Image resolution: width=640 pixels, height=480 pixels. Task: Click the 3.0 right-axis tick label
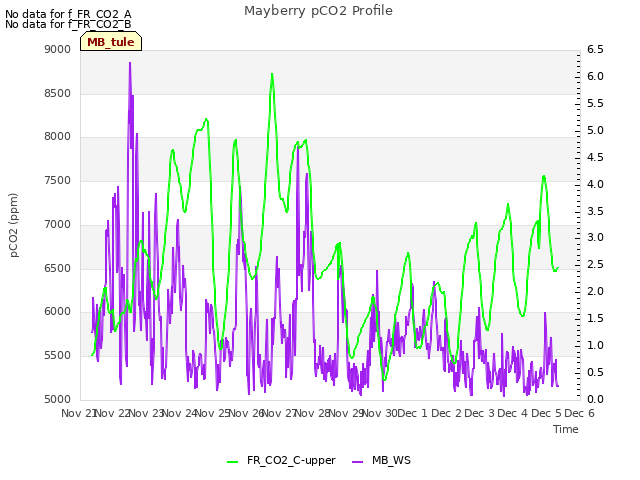click(595, 238)
